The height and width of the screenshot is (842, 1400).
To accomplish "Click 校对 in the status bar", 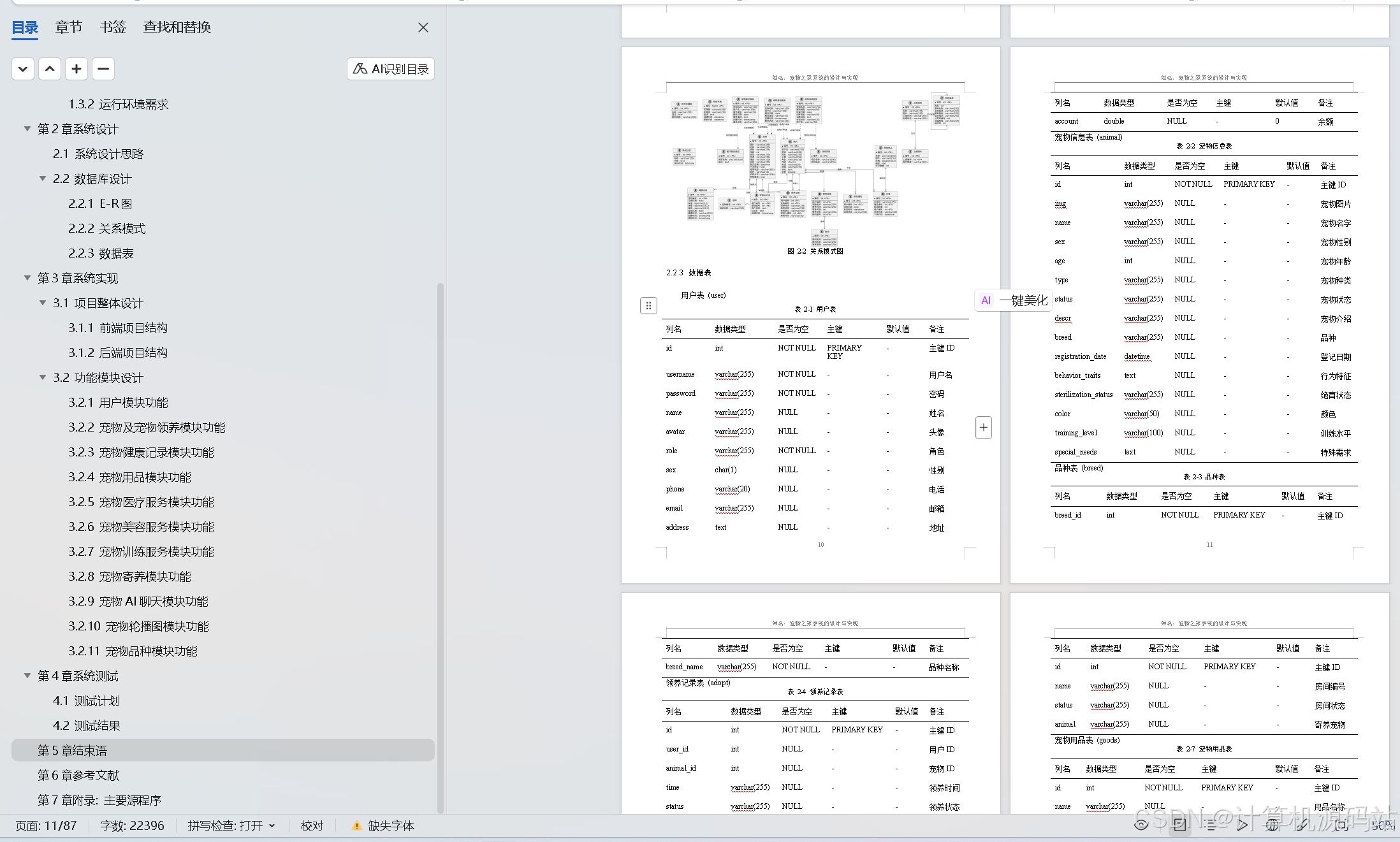I will point(312,825).
